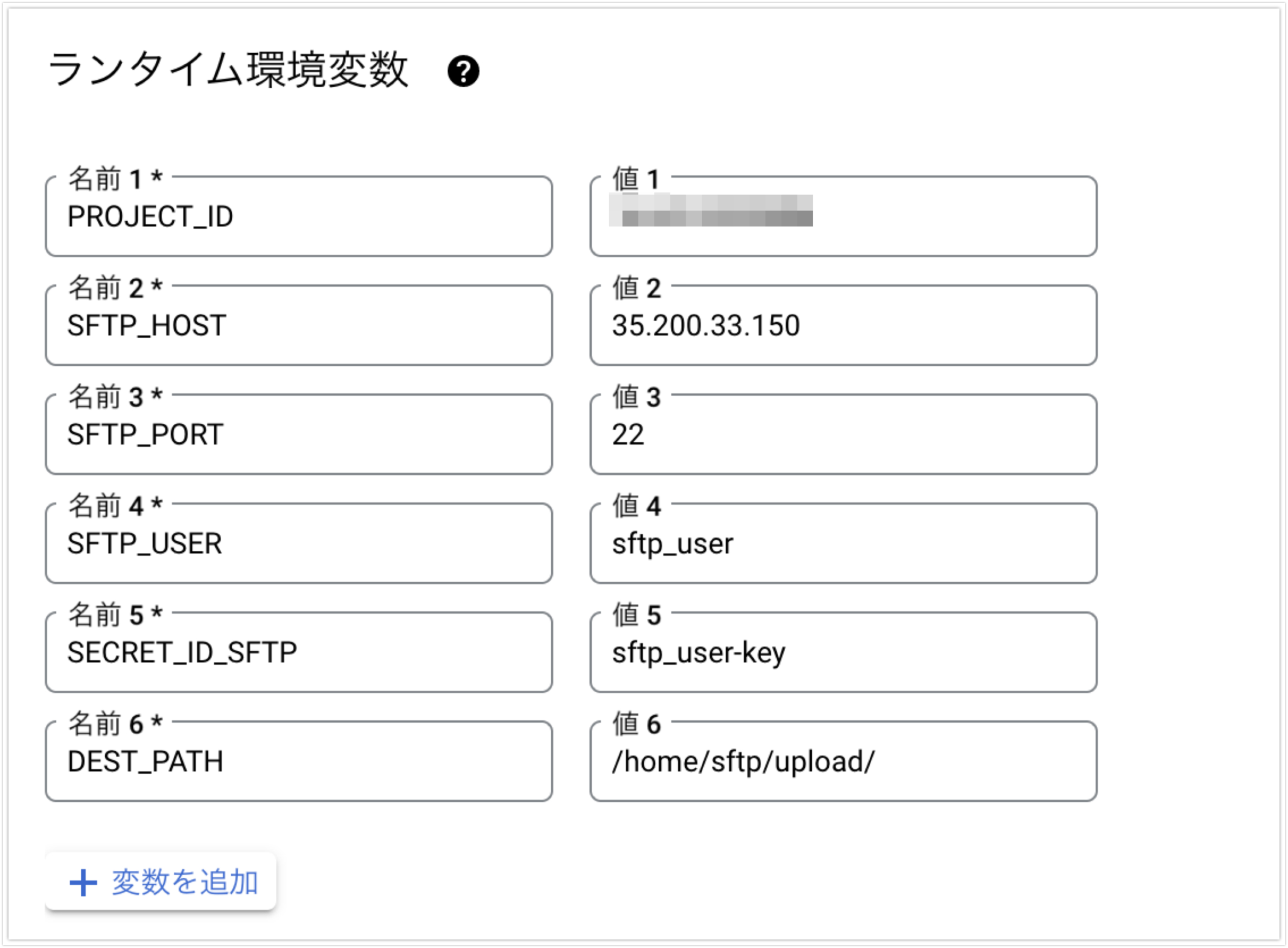Edit the SFTP_USER name field

(299, 543)
